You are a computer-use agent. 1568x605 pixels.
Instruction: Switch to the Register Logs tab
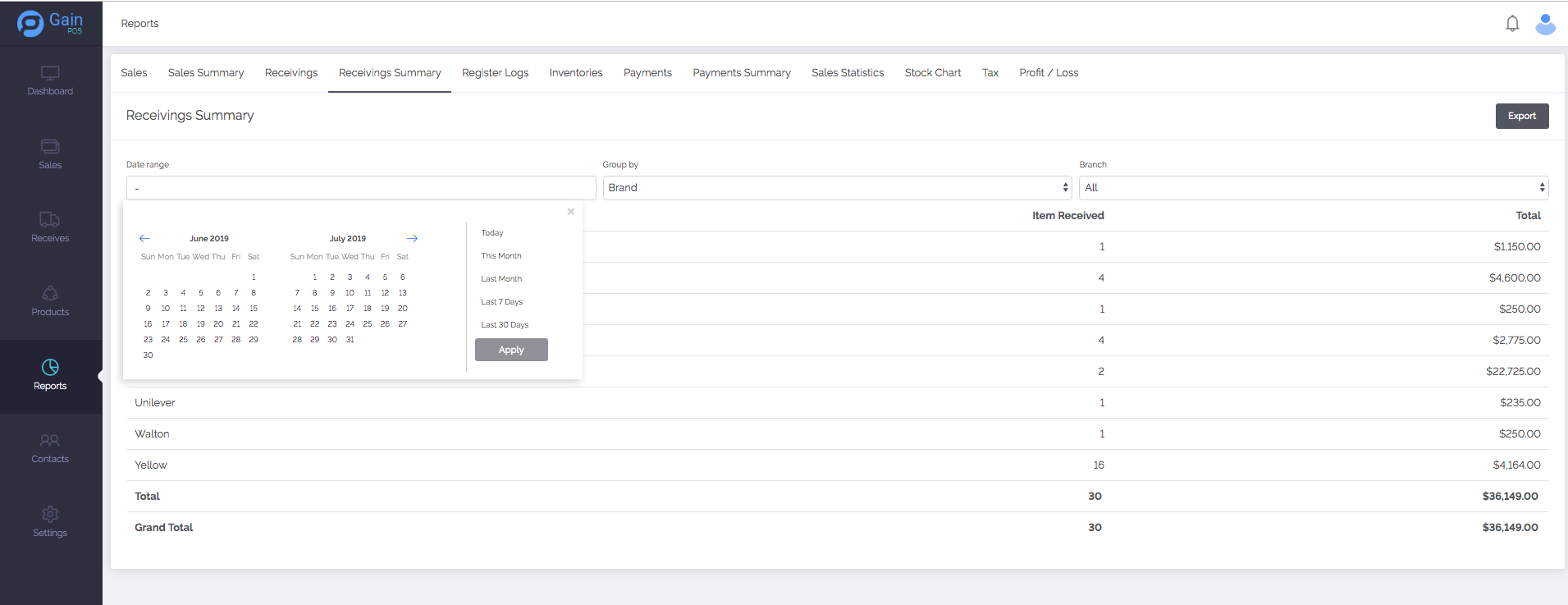[x=495, y=73]
